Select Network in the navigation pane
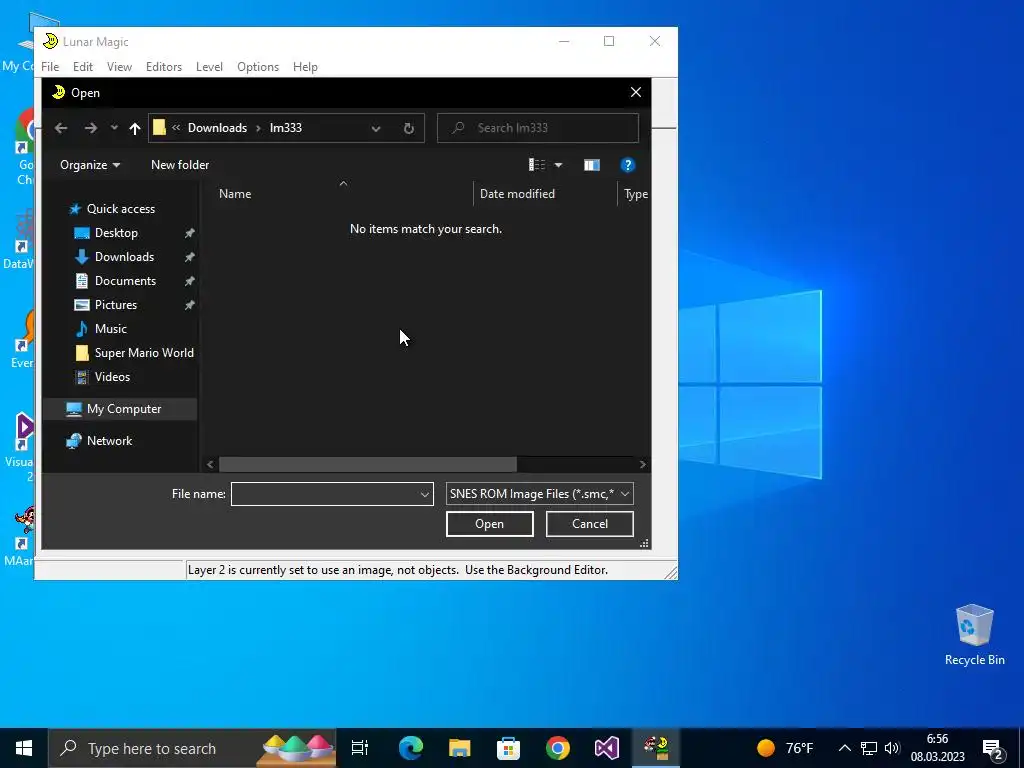Viewport: 1024px width, 768px height. [109, 441]
